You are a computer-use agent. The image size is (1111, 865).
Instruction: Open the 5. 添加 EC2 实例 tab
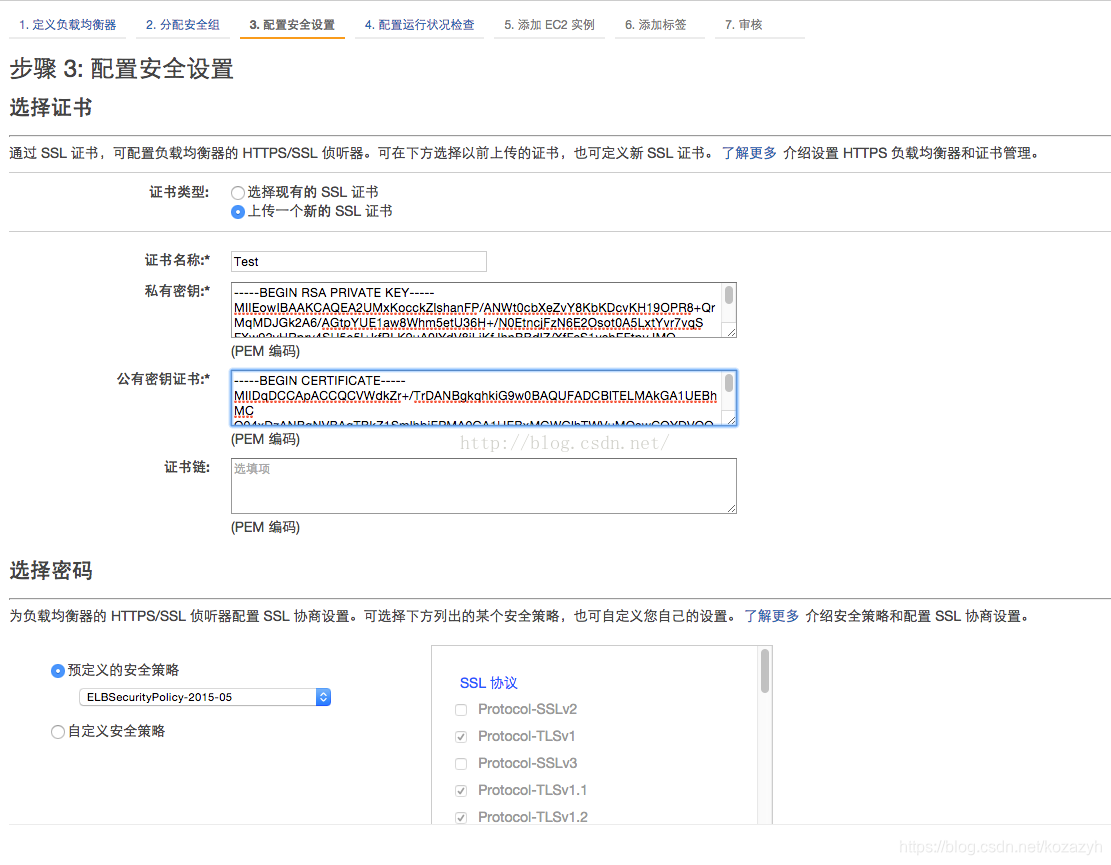pyautogui.click(x=549, y=25)
